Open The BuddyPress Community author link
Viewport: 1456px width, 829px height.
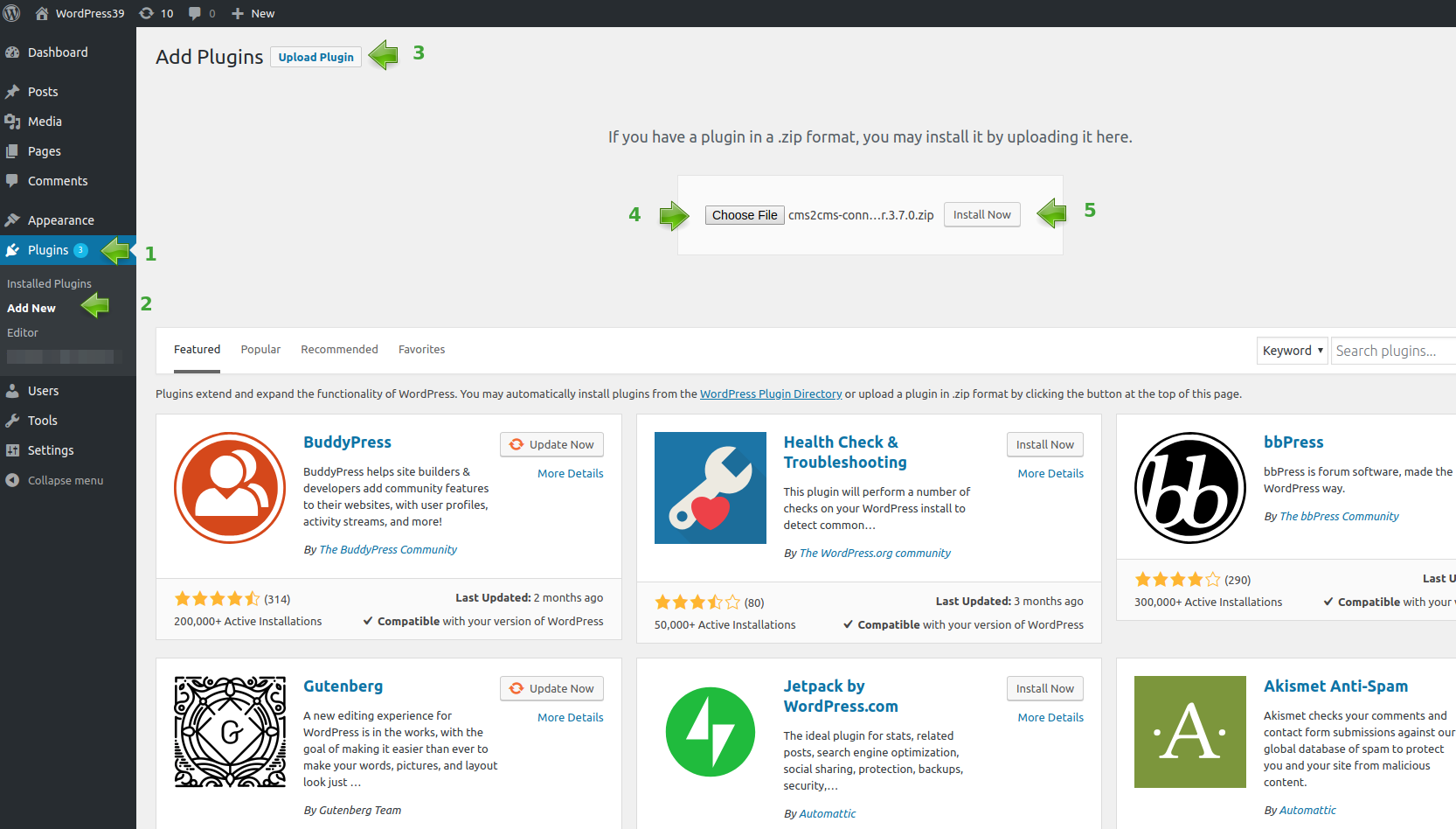[x=388, y=550]
